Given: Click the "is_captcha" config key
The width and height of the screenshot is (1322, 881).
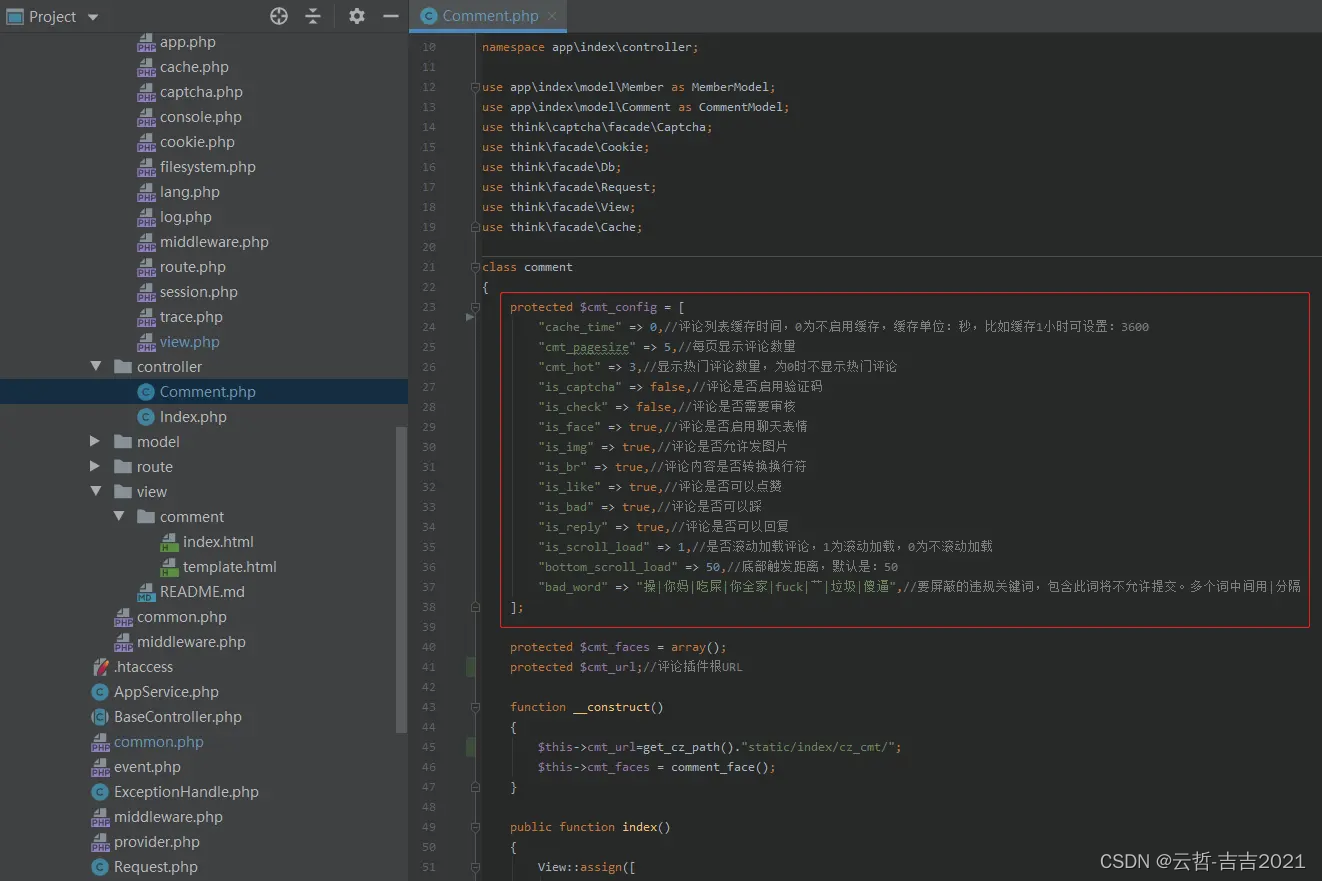Looking at the screenshot, I should (x=580, y=387).
